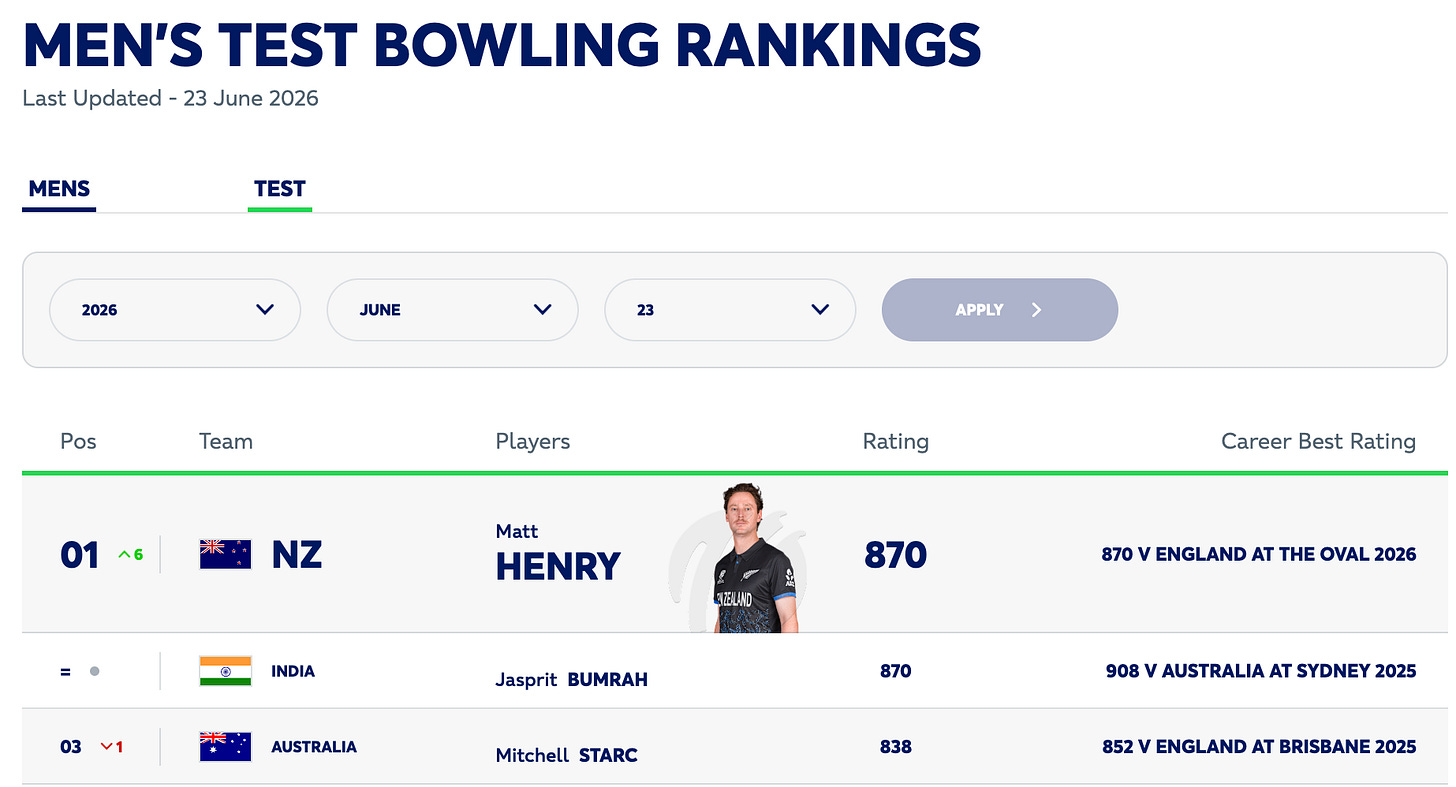
Task: Click the Players column header
Action: (533, 441)
